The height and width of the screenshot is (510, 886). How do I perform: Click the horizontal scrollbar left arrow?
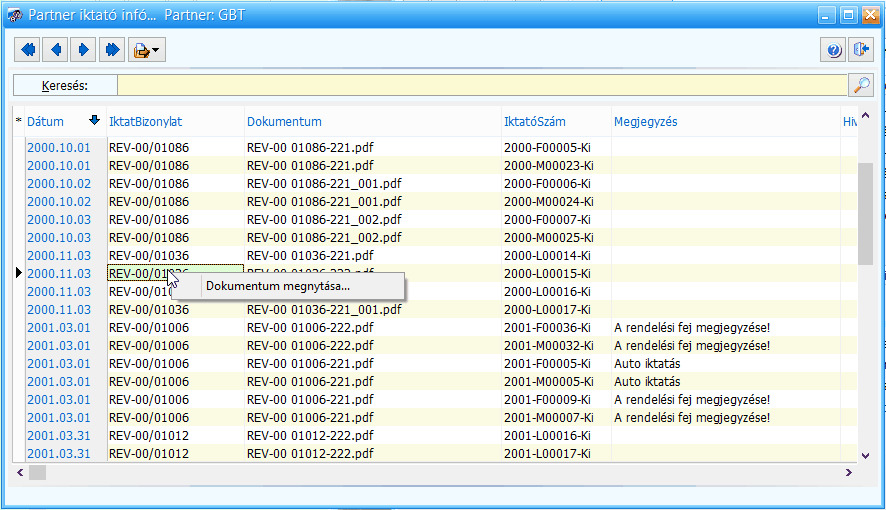pyautogui.click(x=20, y=472)
